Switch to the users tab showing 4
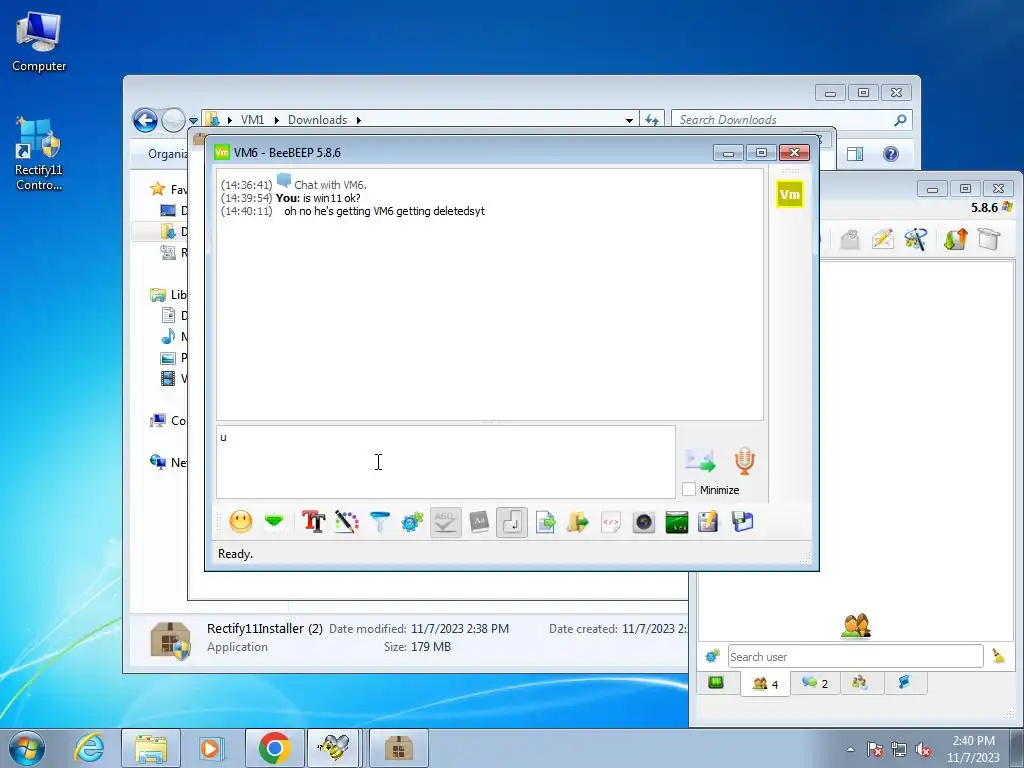The height and width of the screenshot is (768, 1024). pos(765,684)
